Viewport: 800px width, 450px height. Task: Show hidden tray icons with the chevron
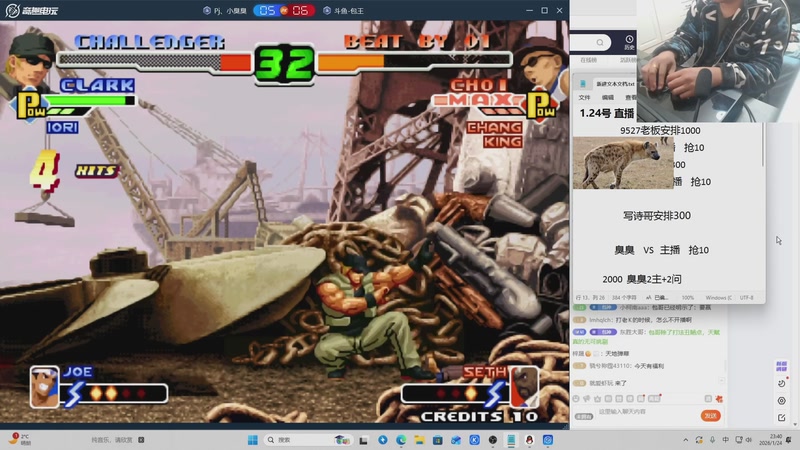coord(686,440)
